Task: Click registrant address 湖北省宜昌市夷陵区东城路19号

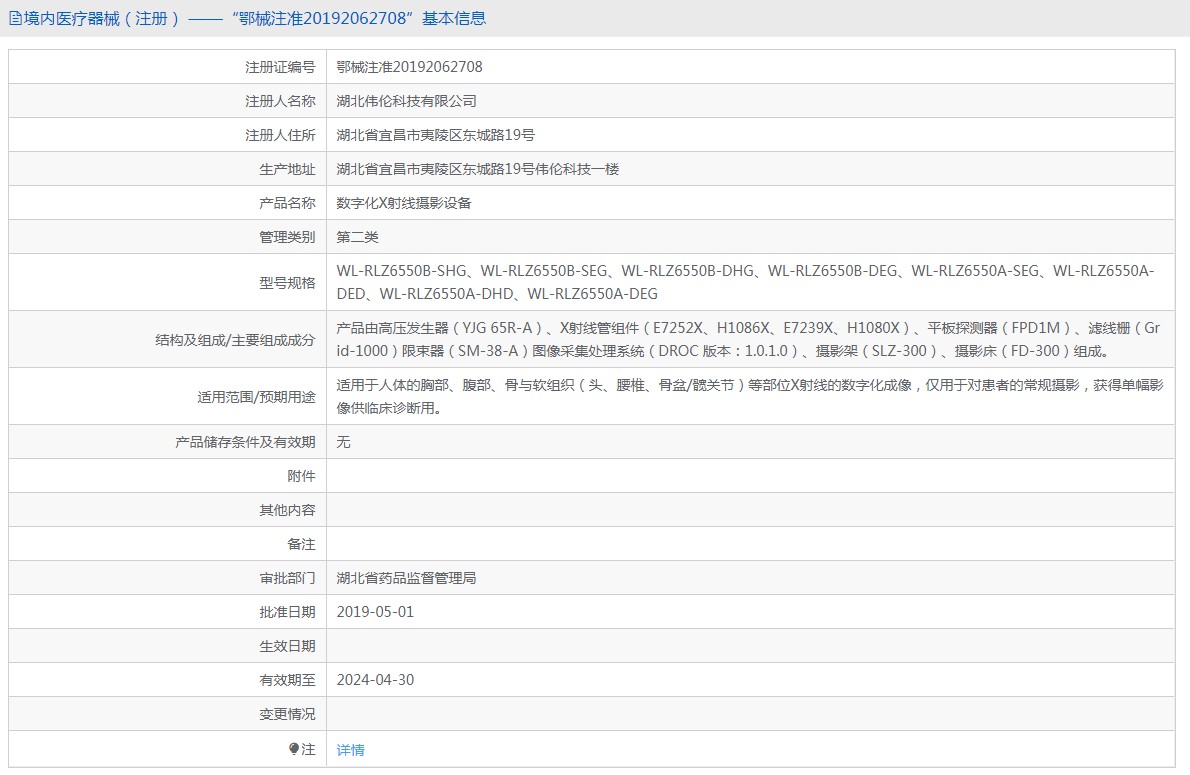Action: pyautogui.click(x=435, y=135)
